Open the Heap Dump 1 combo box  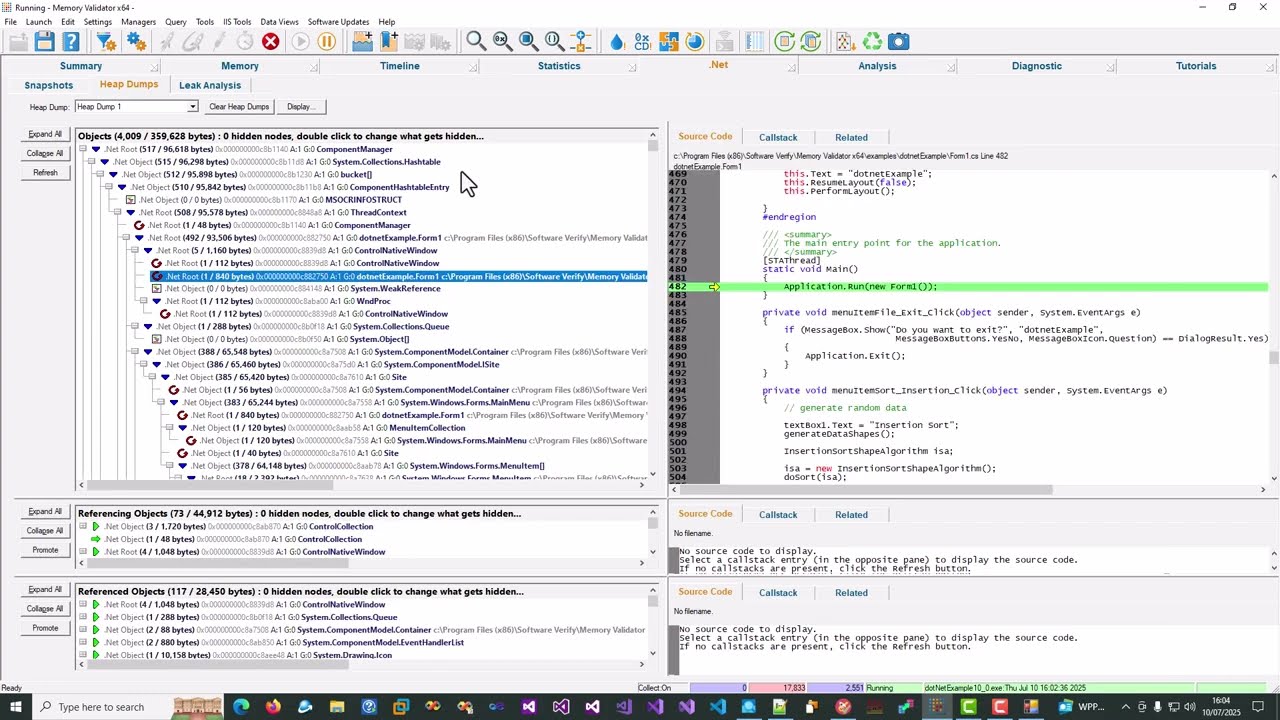pos(136,107)
